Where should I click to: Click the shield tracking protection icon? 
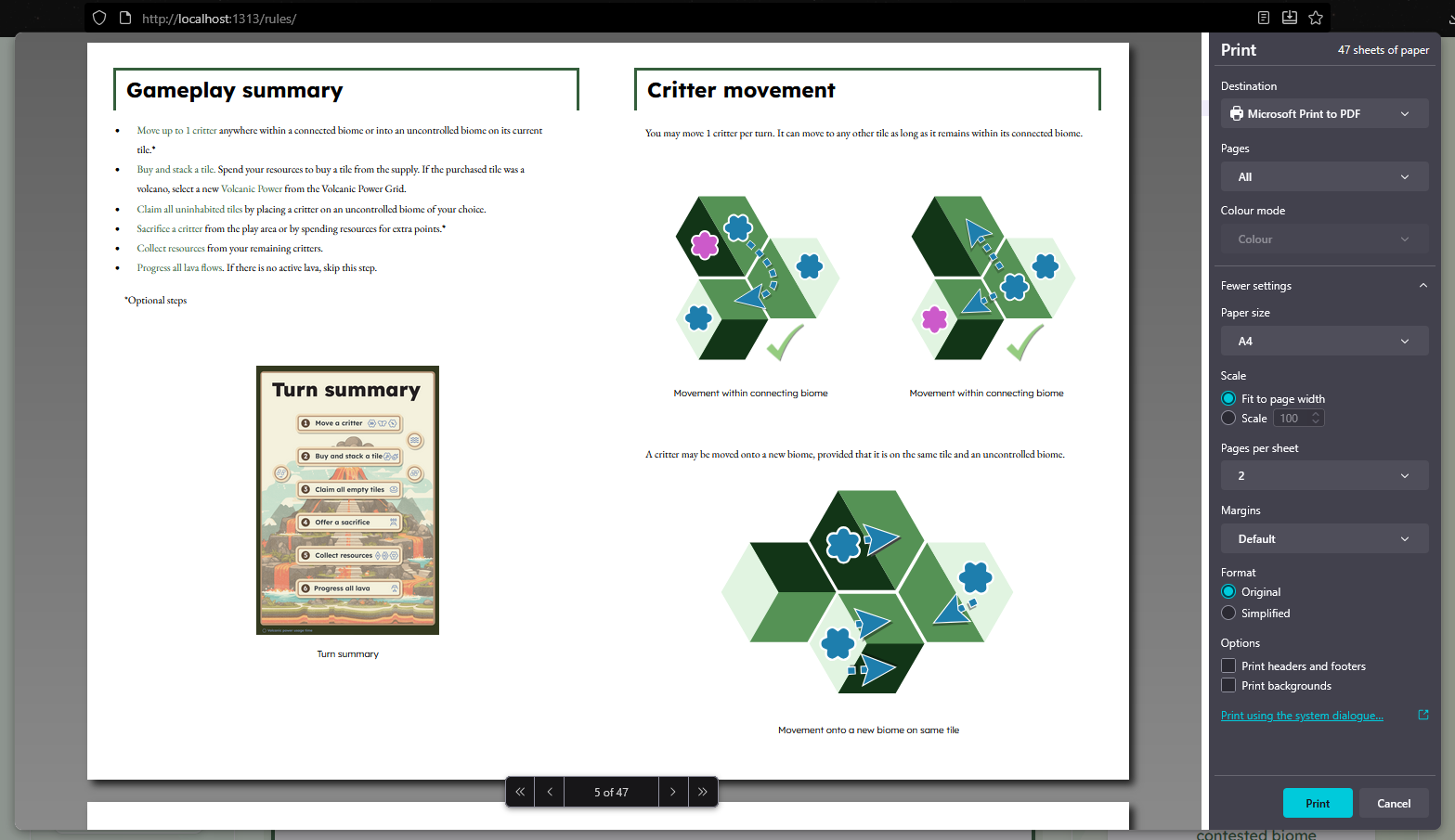point(99,18)
